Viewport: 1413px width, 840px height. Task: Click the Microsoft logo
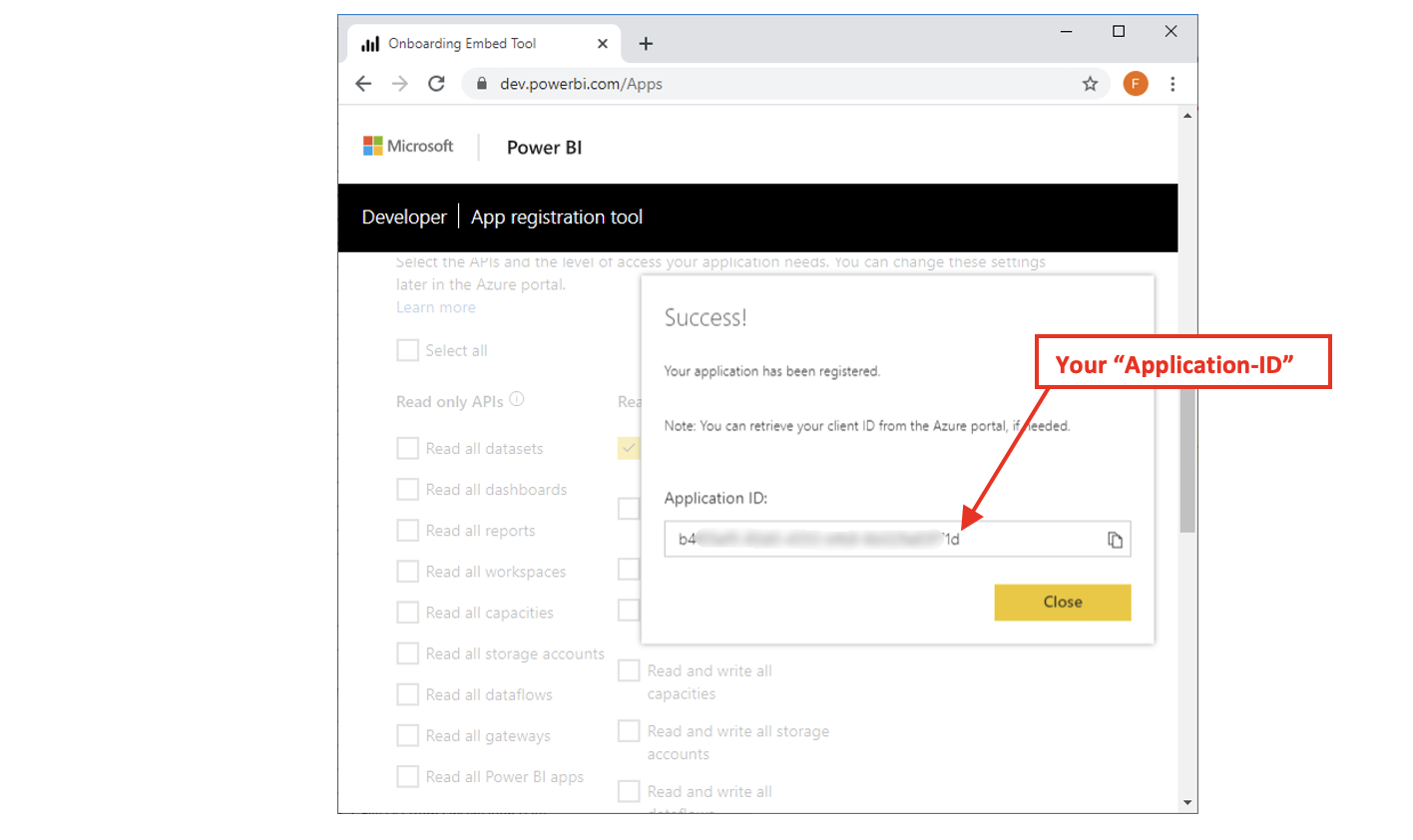point(408,147)
